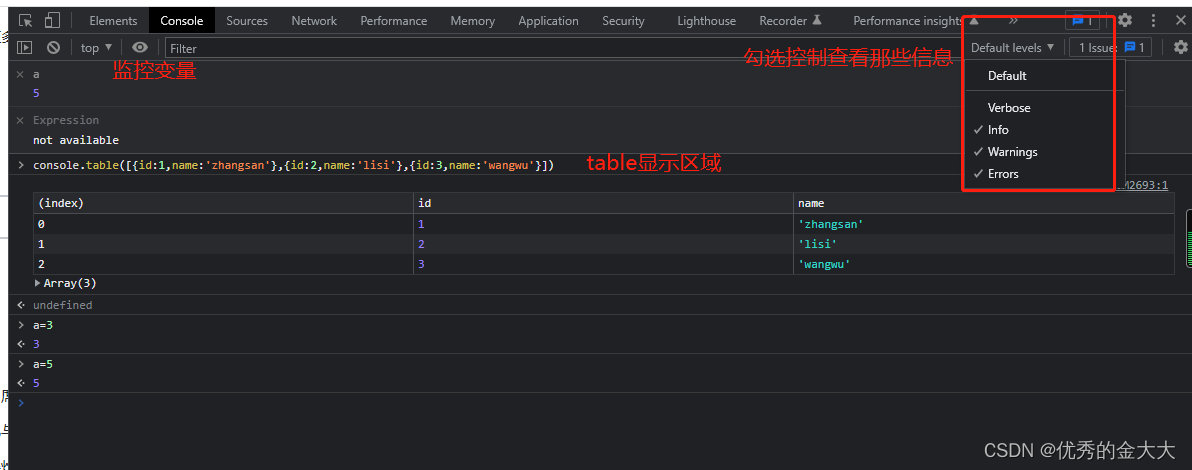Viewport: 1192px width, 470px height.
Task: Click the console.table command line
Action: (x=293, y=165)
